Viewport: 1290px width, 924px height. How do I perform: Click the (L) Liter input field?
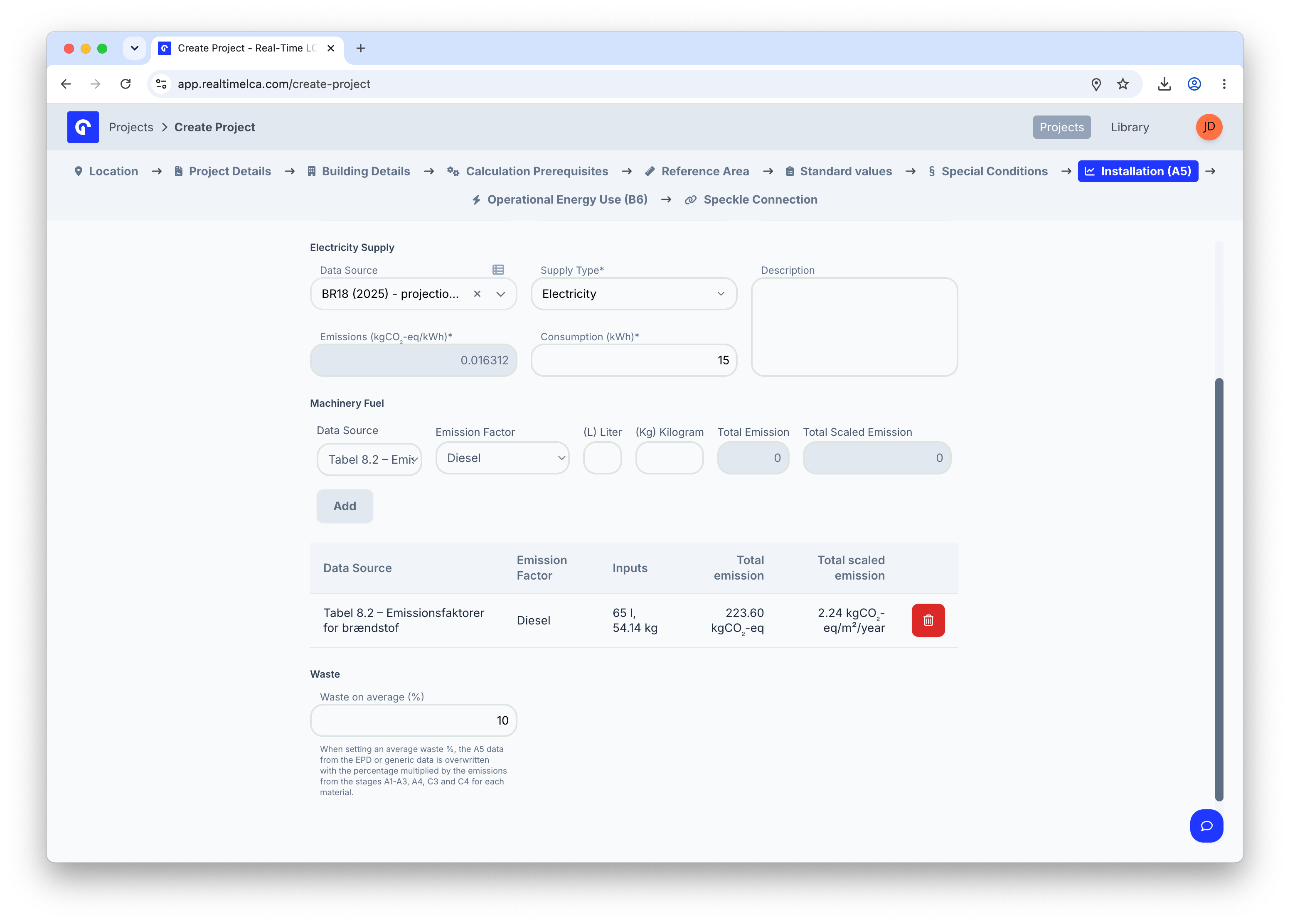(602, 458)
